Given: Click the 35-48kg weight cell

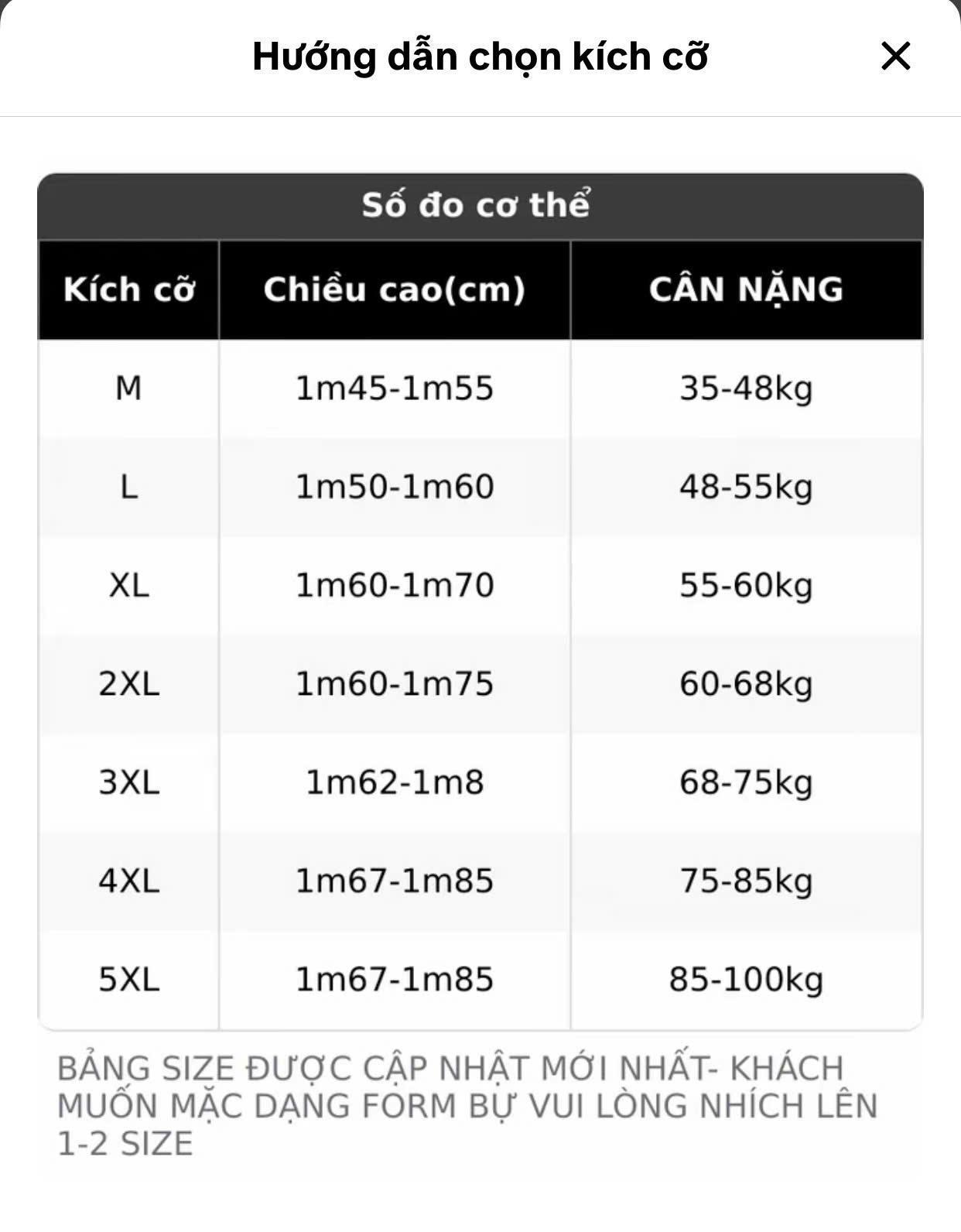Looking at the screenshot, I should [x=747, y=388].
